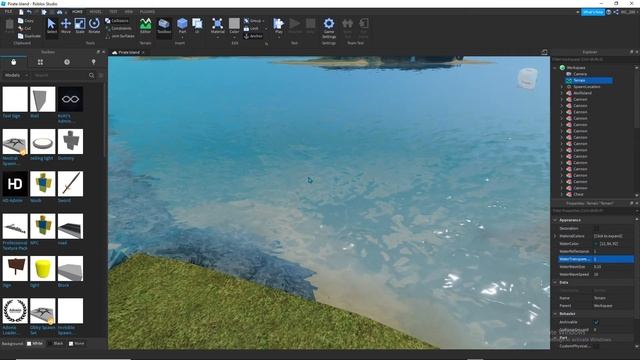Open Toolbox Creations lightbulb tab icon
This screenshot has height=360, width=640.
(x=93, y=62)
